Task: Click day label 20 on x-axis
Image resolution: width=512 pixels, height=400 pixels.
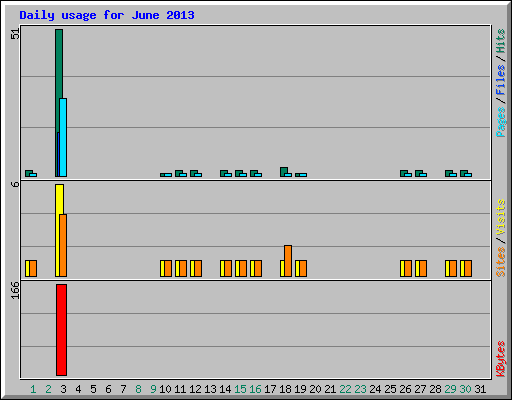Action: click(315, 389)
